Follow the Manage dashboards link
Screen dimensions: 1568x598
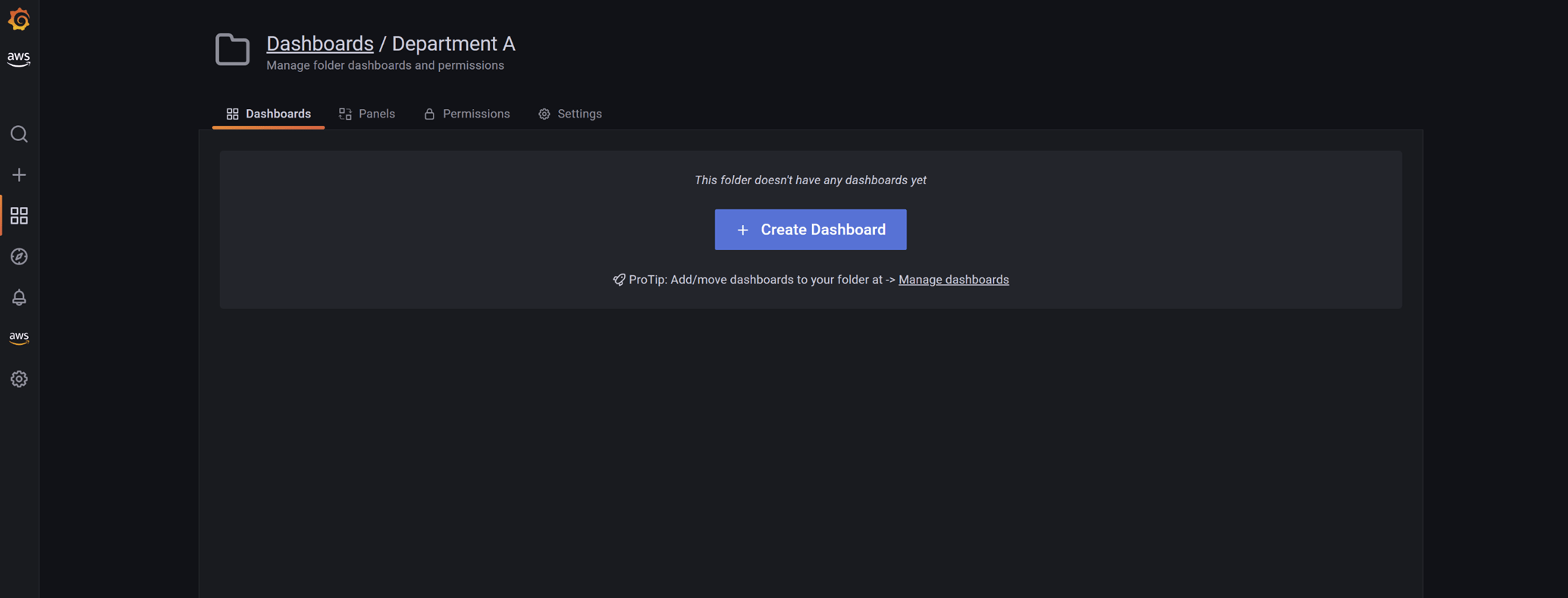(953, 280)
